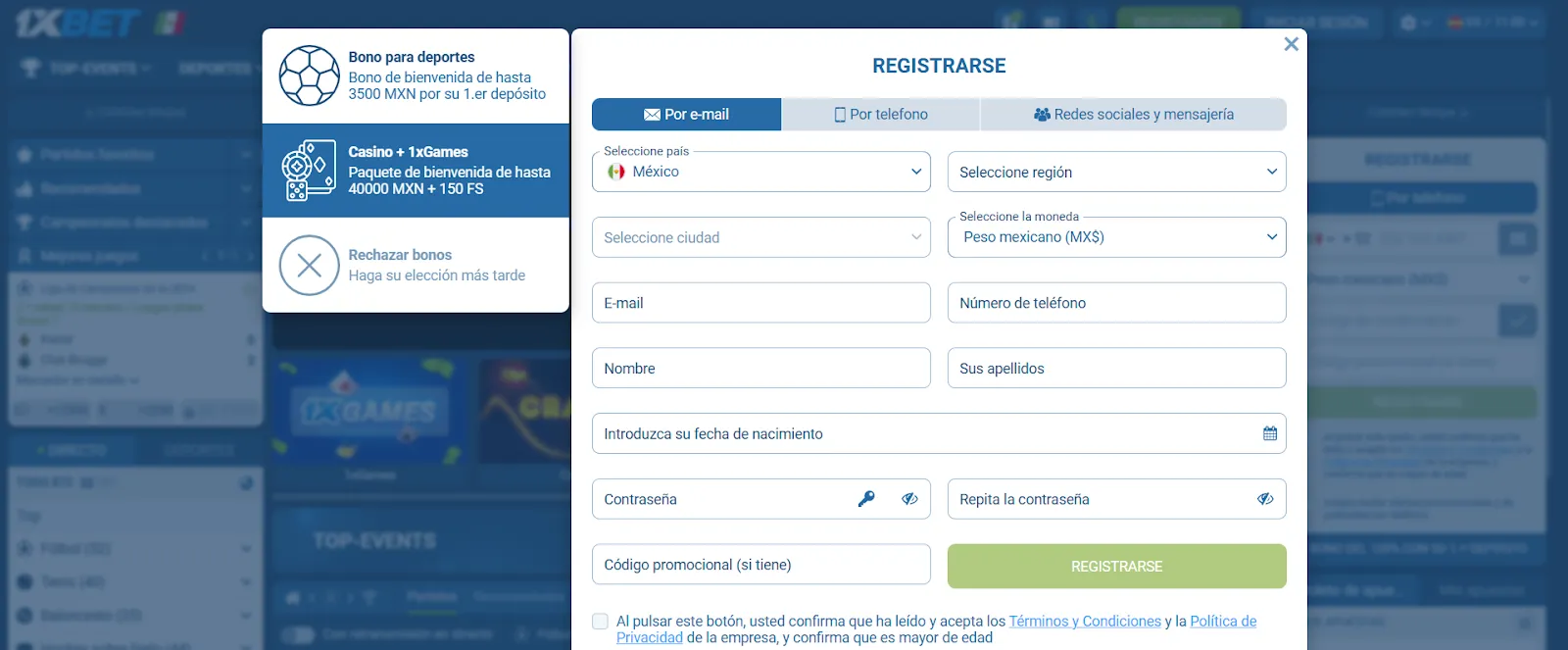Click the soccer ball sports bonus icon
1568x650 pixels.
[309, 75]
